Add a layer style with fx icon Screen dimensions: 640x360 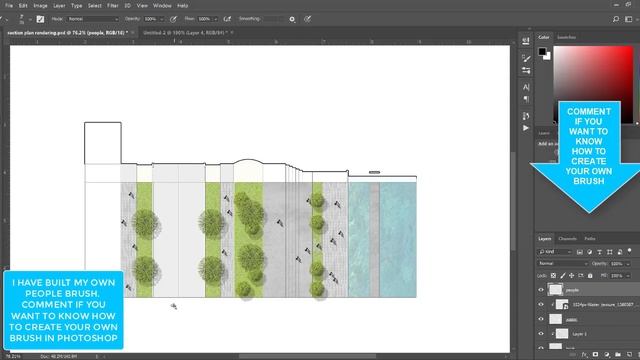(584, 355)
